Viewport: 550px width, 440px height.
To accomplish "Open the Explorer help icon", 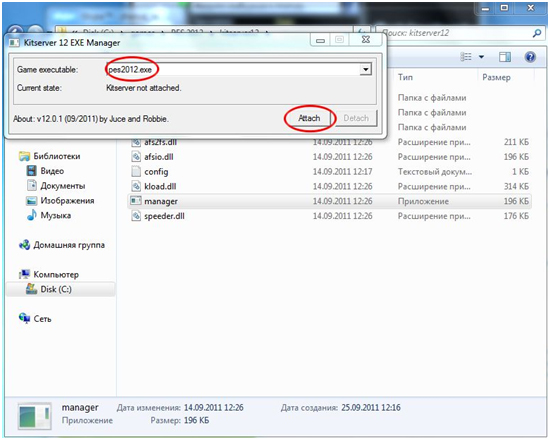I will [x=530, y=57].
